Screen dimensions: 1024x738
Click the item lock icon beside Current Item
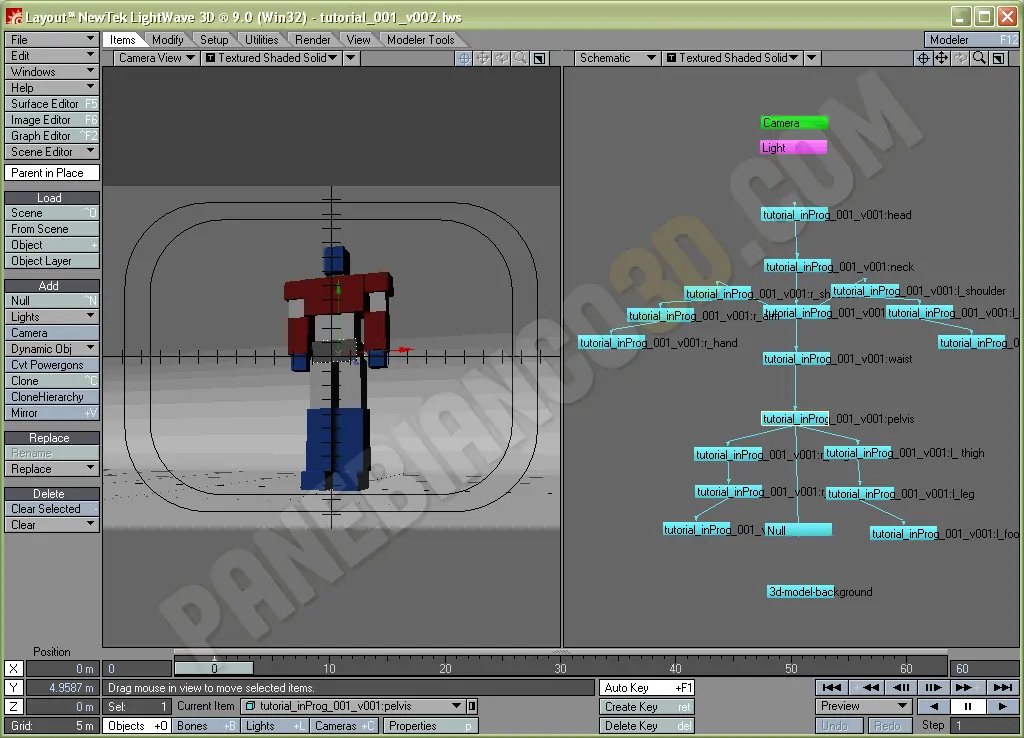tap(472, 706)
